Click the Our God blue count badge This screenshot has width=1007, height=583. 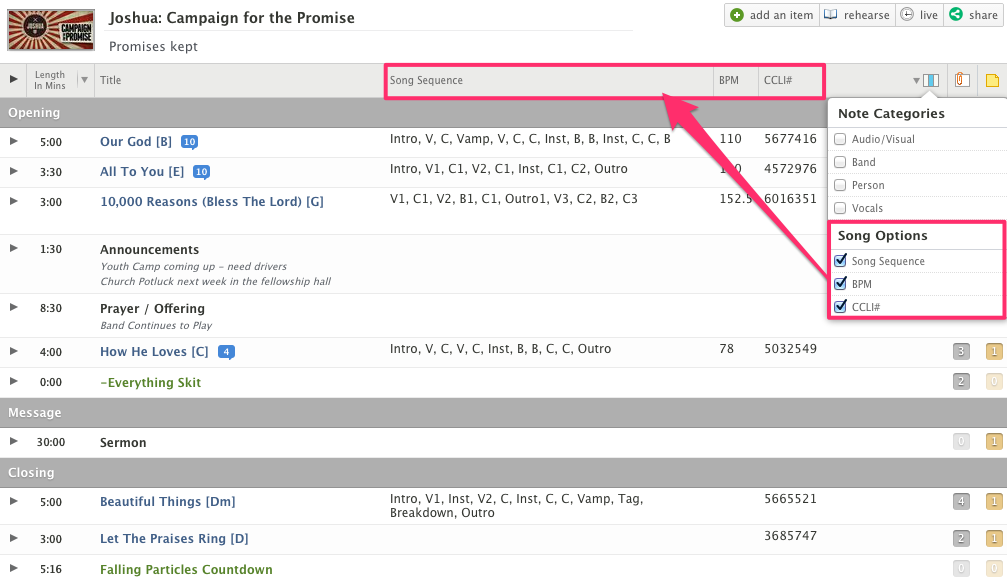click(x=189, y=142)
